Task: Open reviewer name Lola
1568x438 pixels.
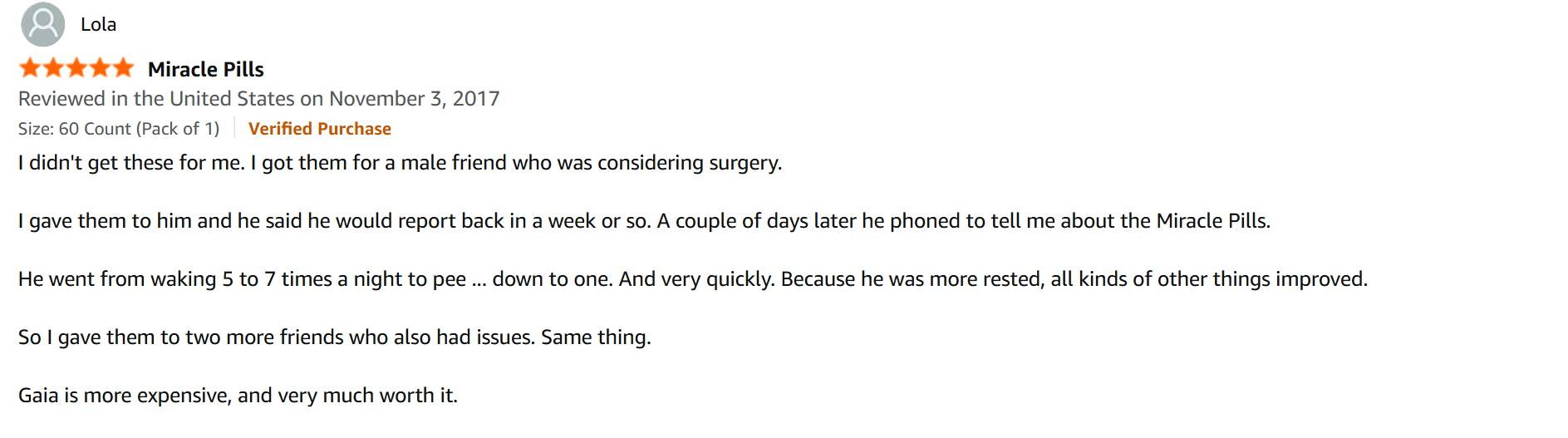Action: (98, 25)
